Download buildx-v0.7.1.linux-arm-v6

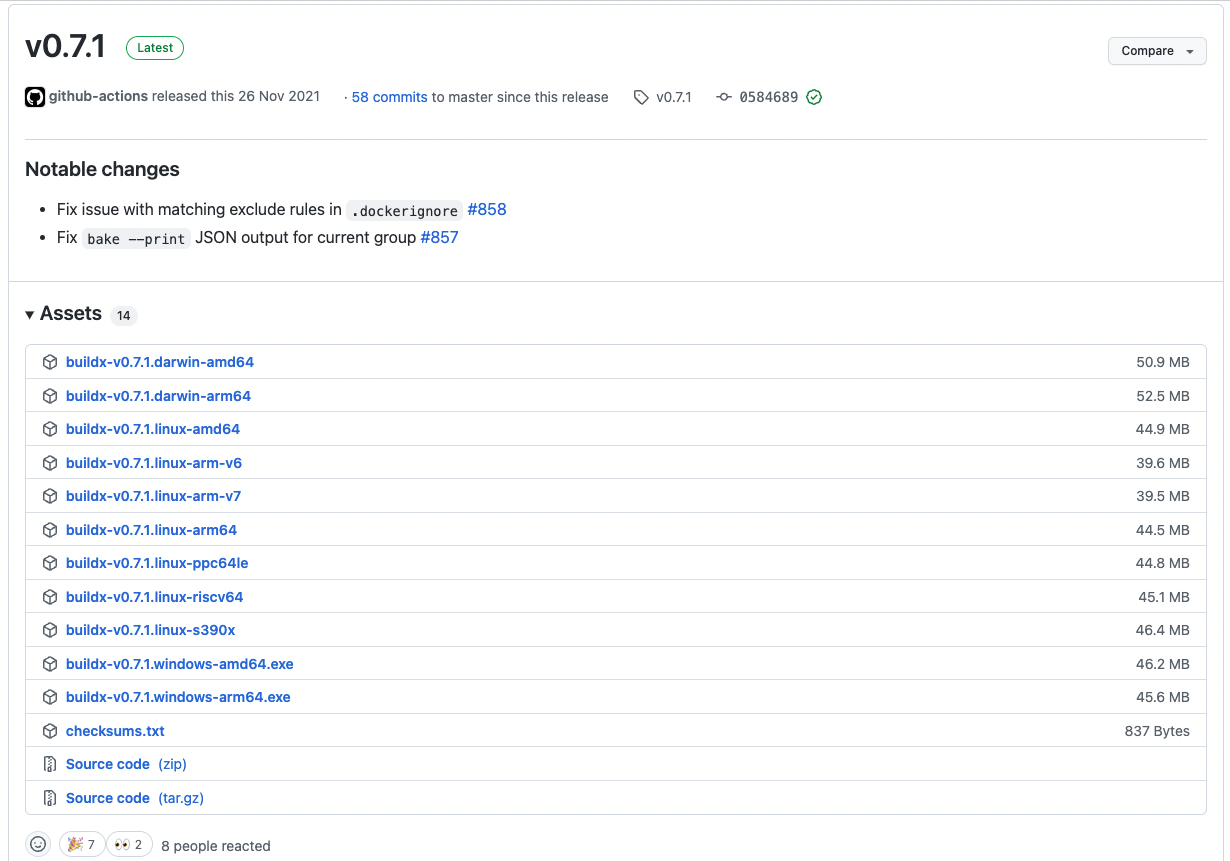[x=154, y=463]
